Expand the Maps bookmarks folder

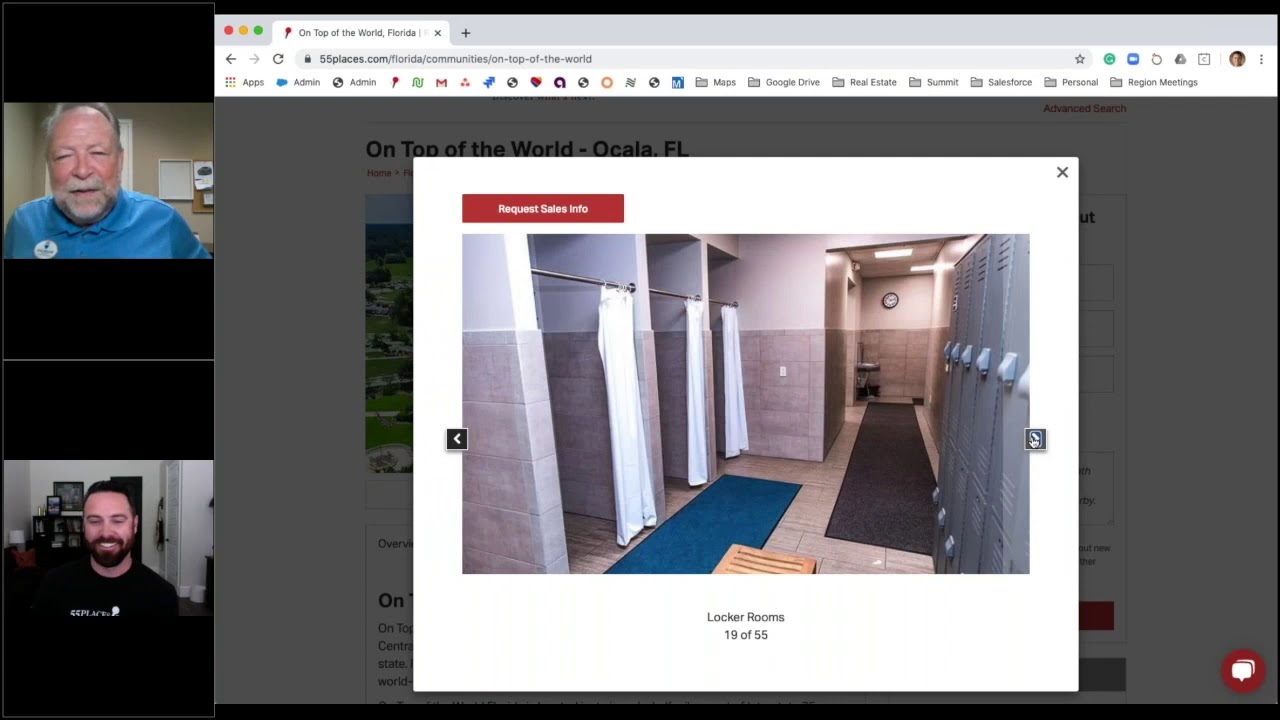click(x=715, y=82)
